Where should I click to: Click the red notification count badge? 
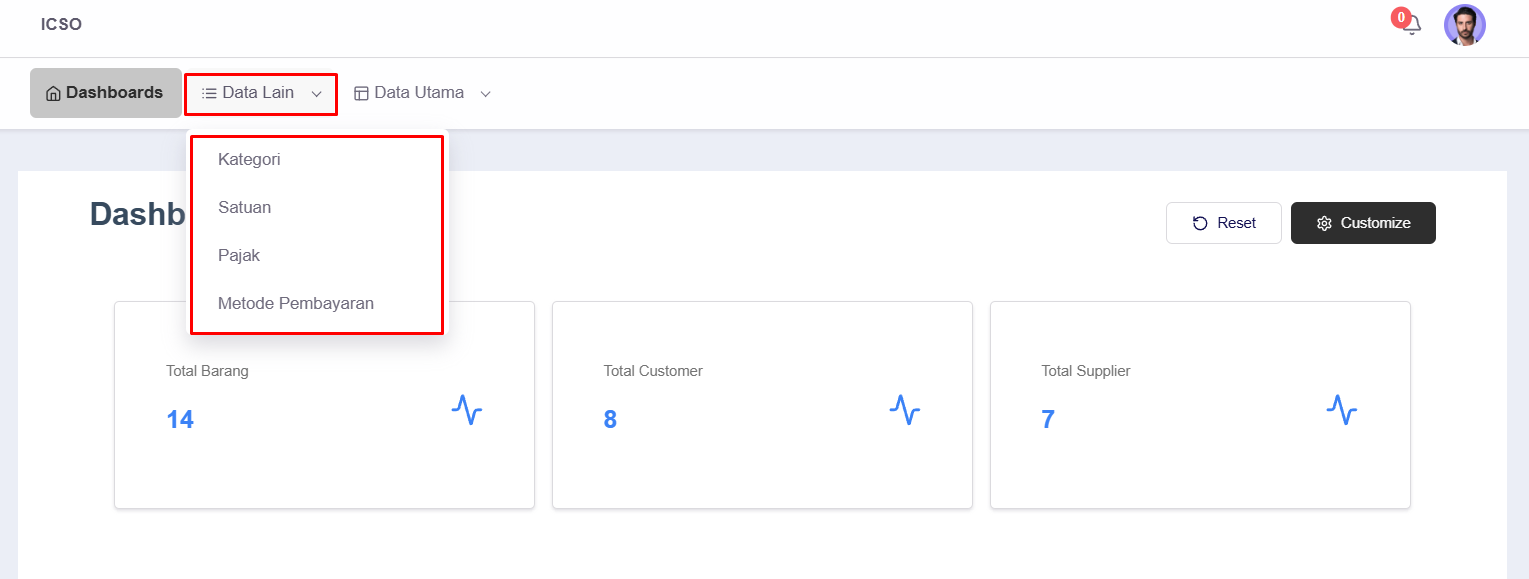[x=1401, y=18]
